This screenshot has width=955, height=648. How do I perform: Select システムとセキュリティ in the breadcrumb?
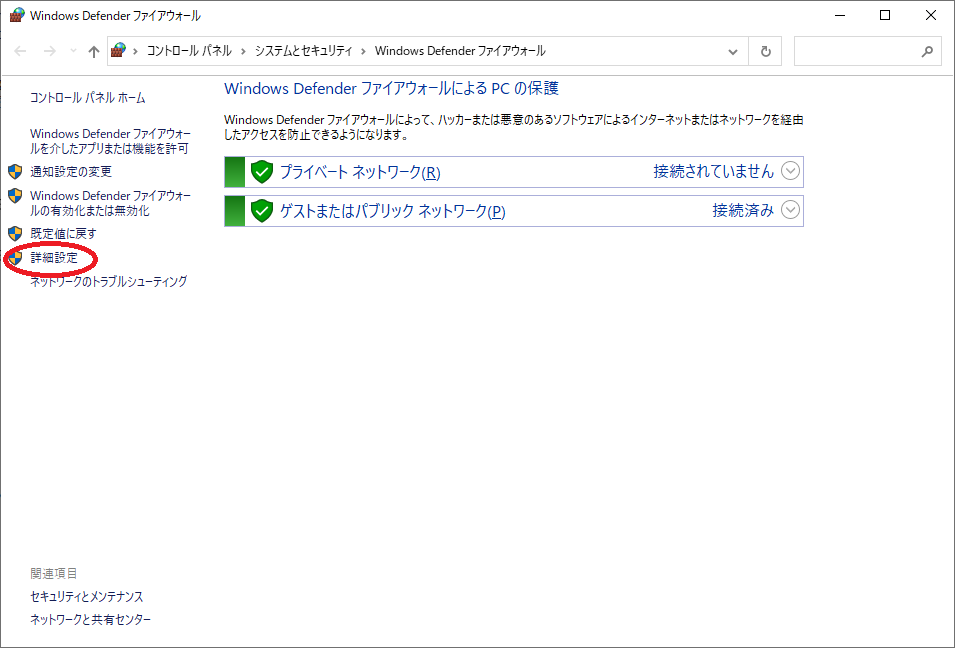pyautogui.click(x=305, y=50)
